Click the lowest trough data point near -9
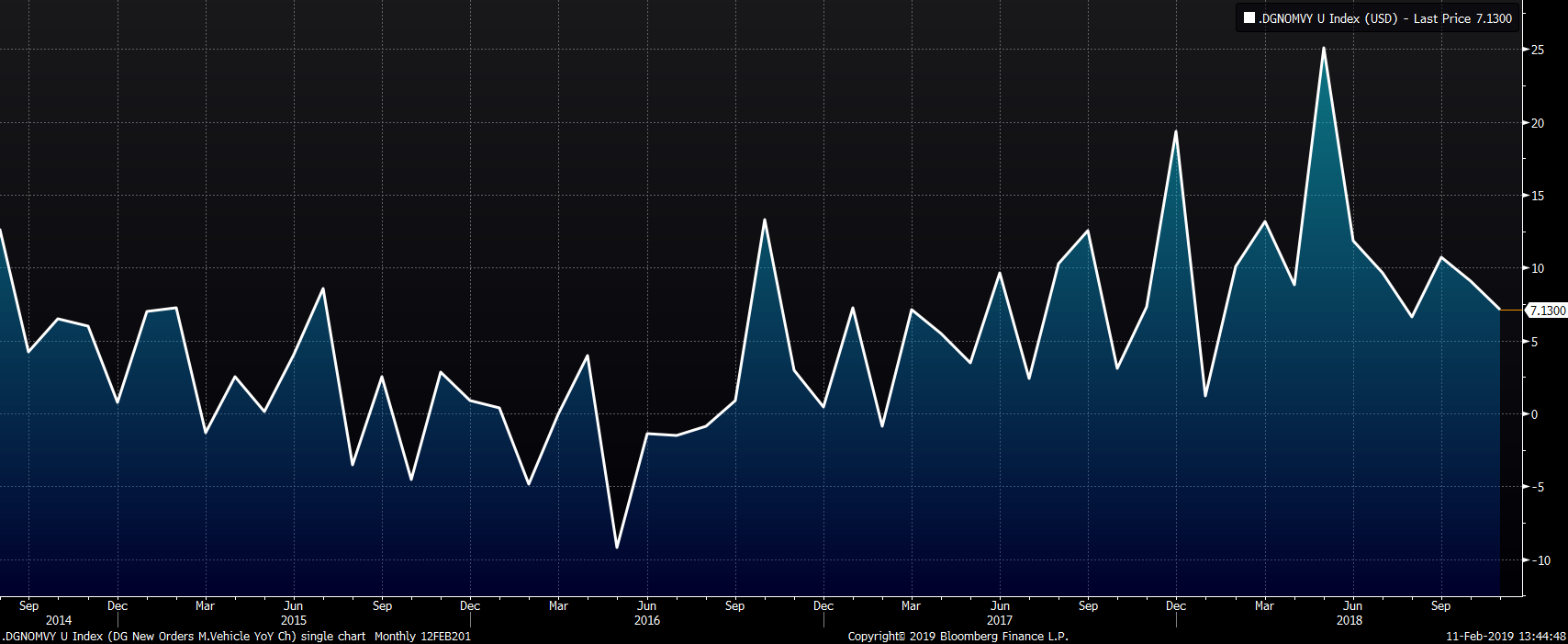1568x644 pixels. (617, 548)
